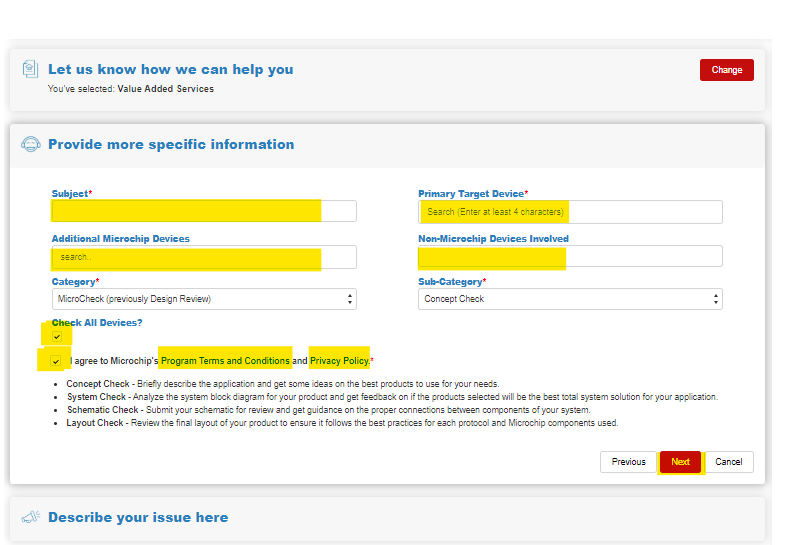Focus the Subject input field

pyautogui.click(x=204, y=211)
